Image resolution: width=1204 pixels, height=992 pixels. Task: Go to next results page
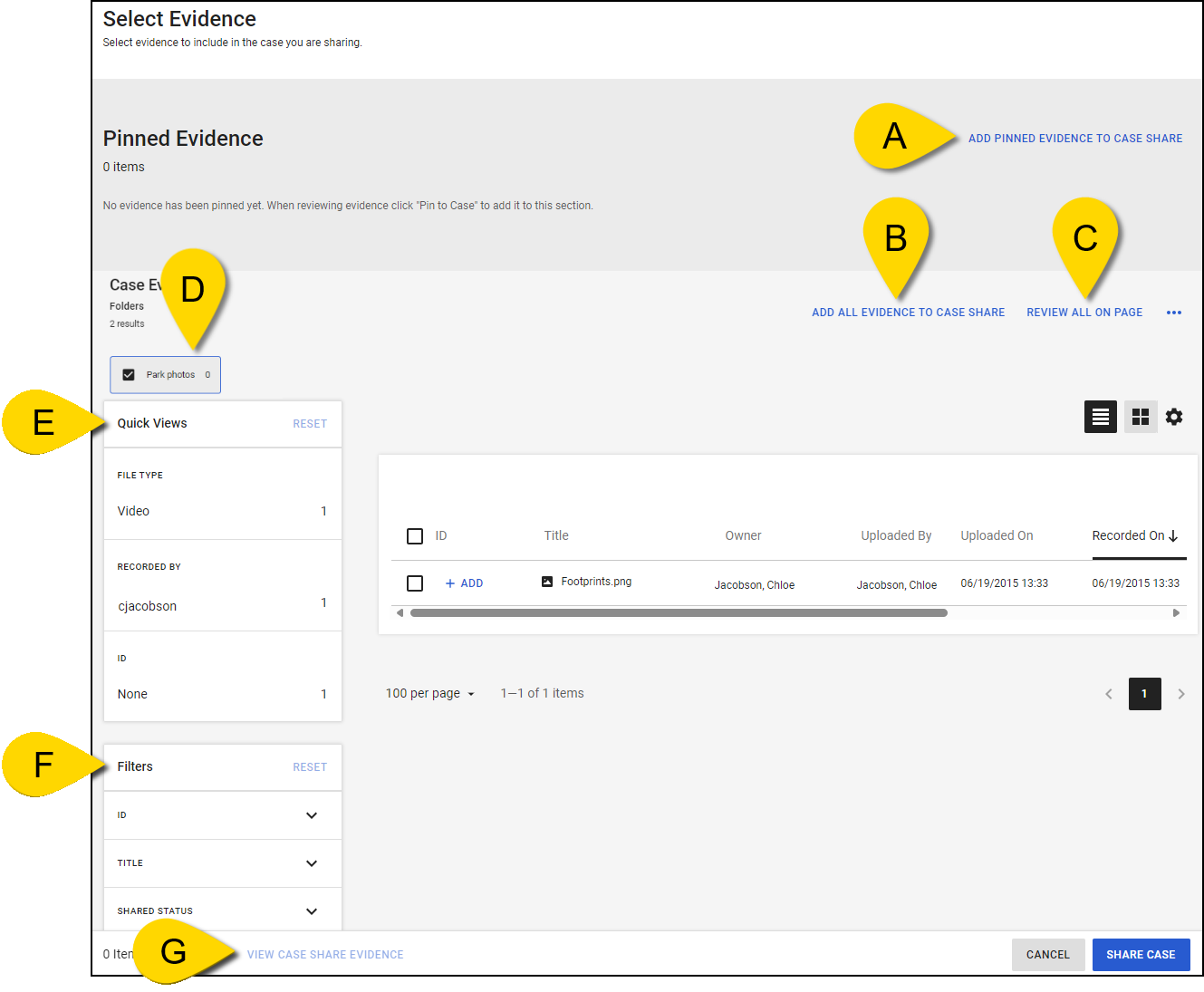[x=1181, y=694]
